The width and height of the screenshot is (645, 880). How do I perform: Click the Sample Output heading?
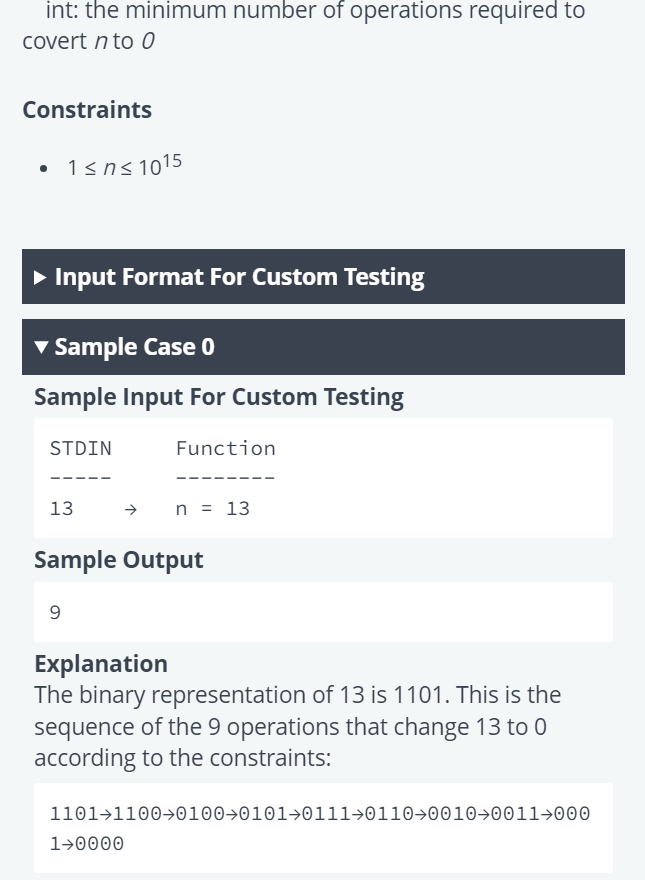[x=119, y=560]
